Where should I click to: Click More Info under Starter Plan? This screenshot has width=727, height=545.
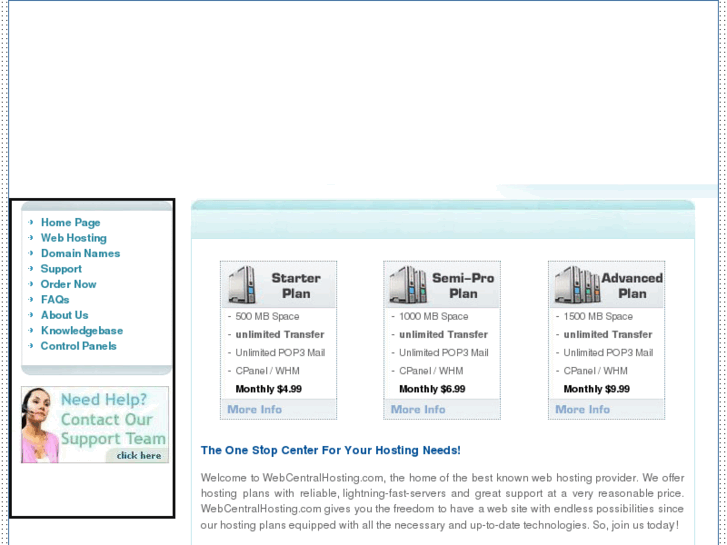[x=255, y=410]
